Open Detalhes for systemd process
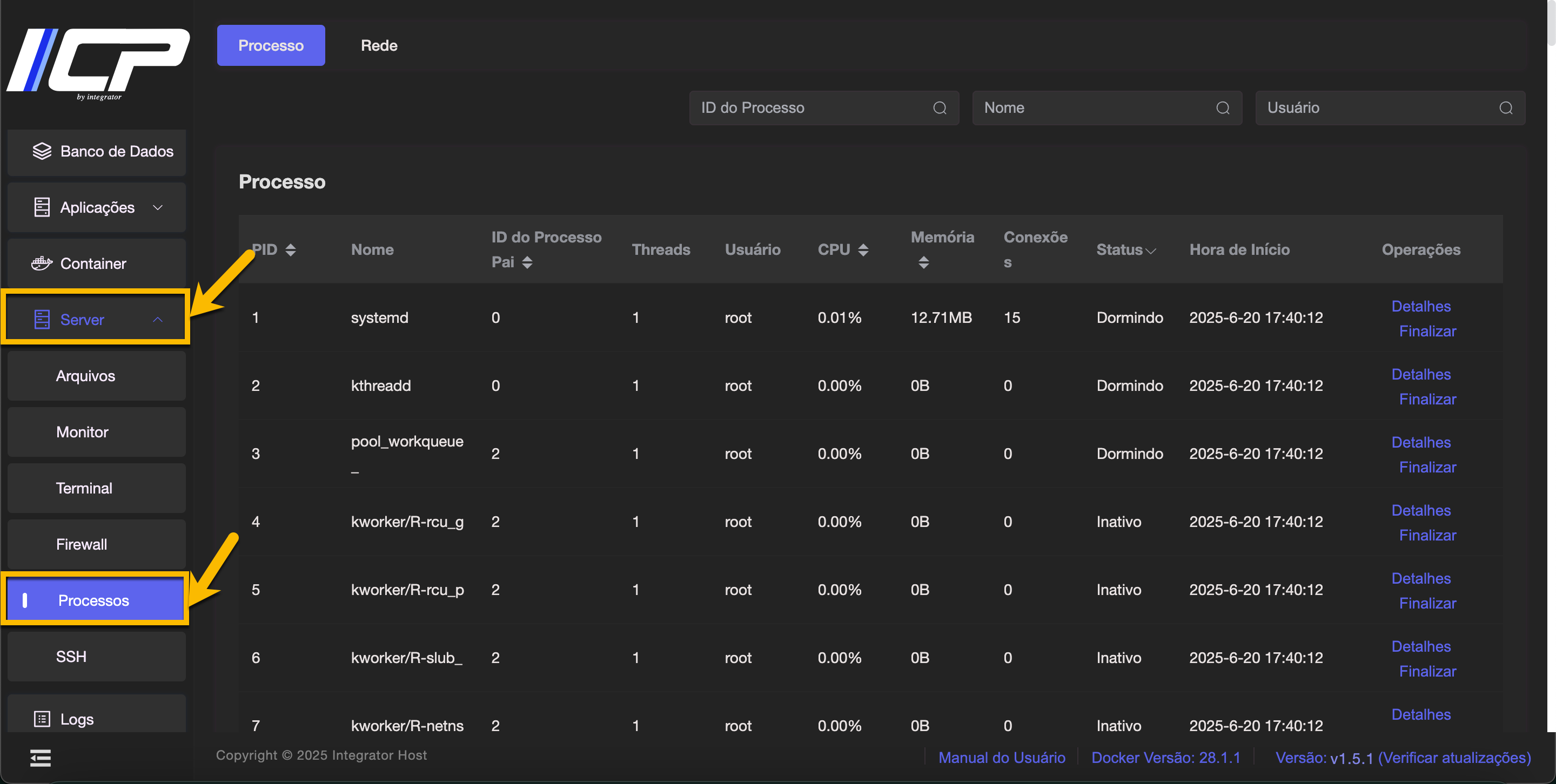Image resolution: width=1556 pixels, height=784 pixels. coord(1421,306)
